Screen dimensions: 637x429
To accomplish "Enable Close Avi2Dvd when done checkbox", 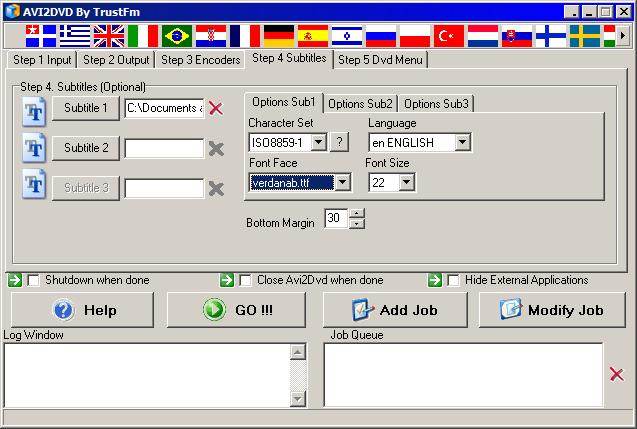I will click(245, 280).
